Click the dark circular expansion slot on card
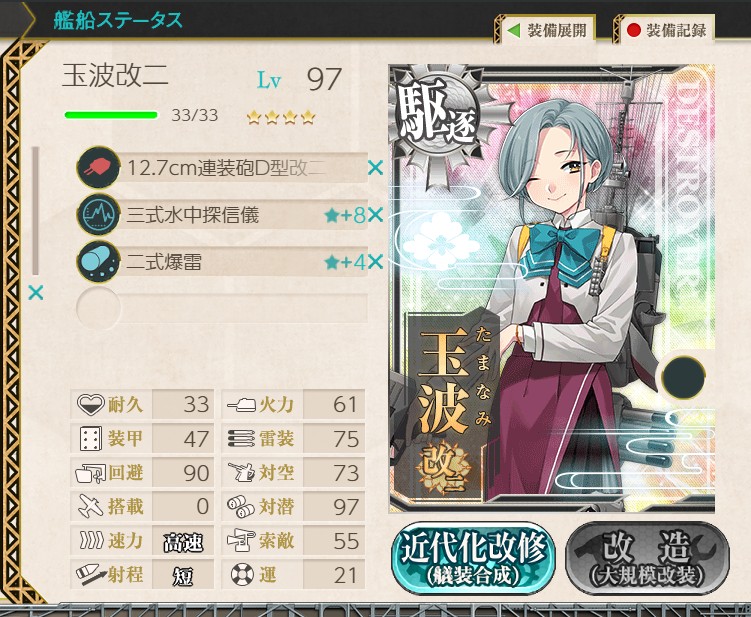The height and width of the screenshot is (617, 751). pos(683,377)
